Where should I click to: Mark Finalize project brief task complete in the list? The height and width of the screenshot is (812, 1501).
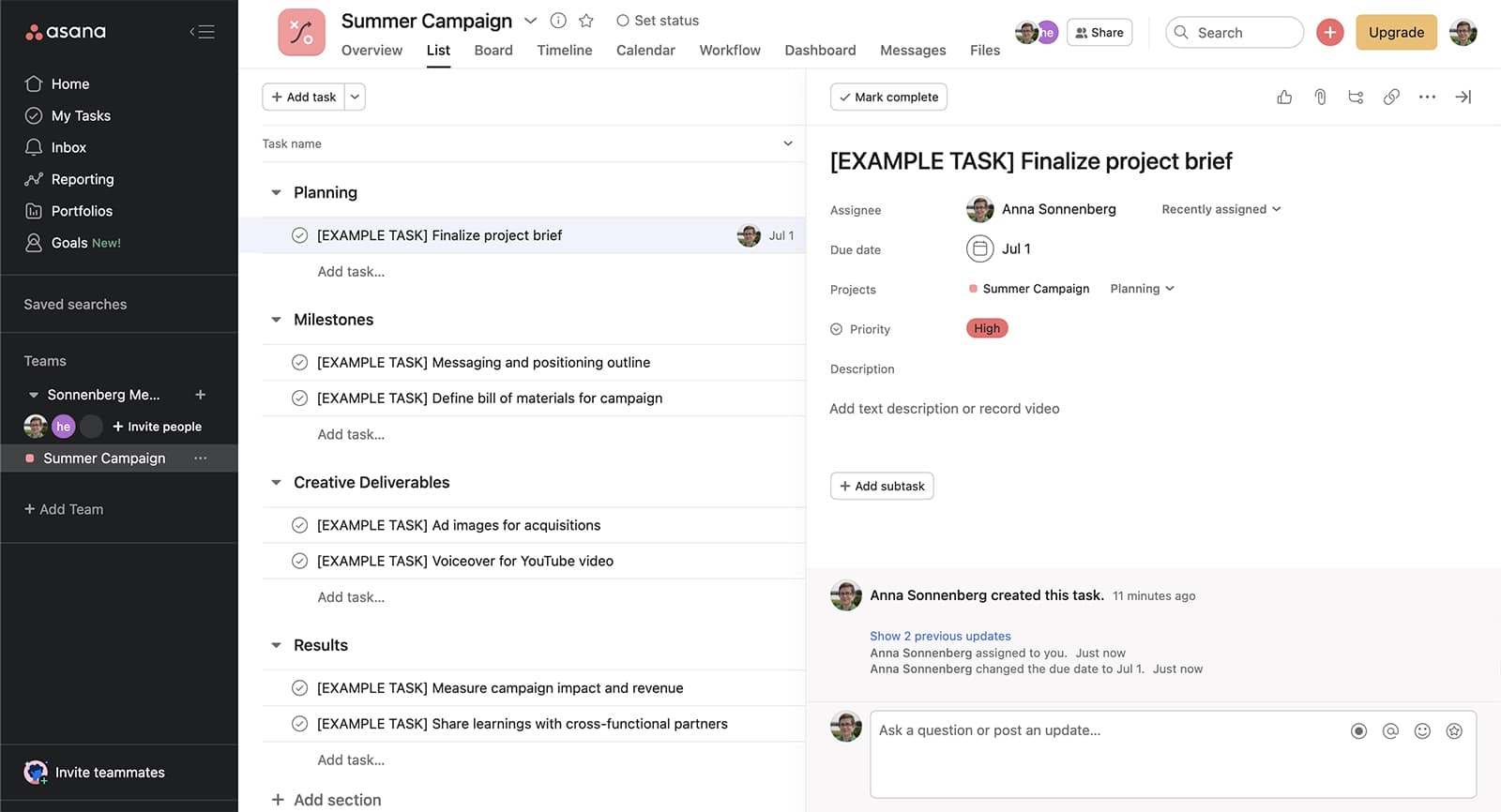tap(299, 235)
